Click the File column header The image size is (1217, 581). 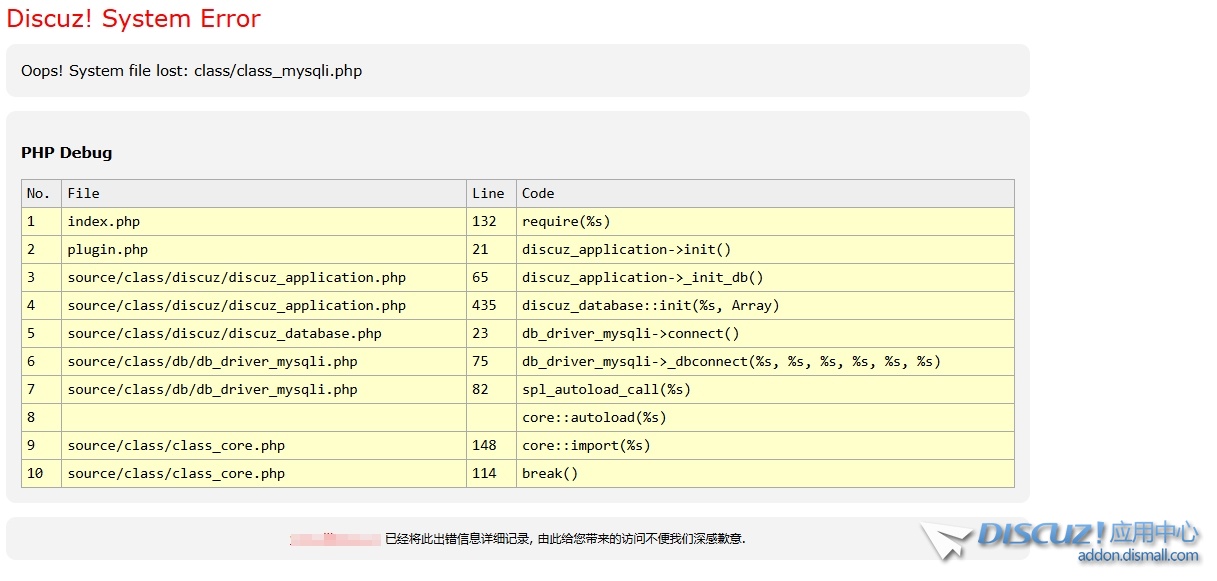click(83, 193)
